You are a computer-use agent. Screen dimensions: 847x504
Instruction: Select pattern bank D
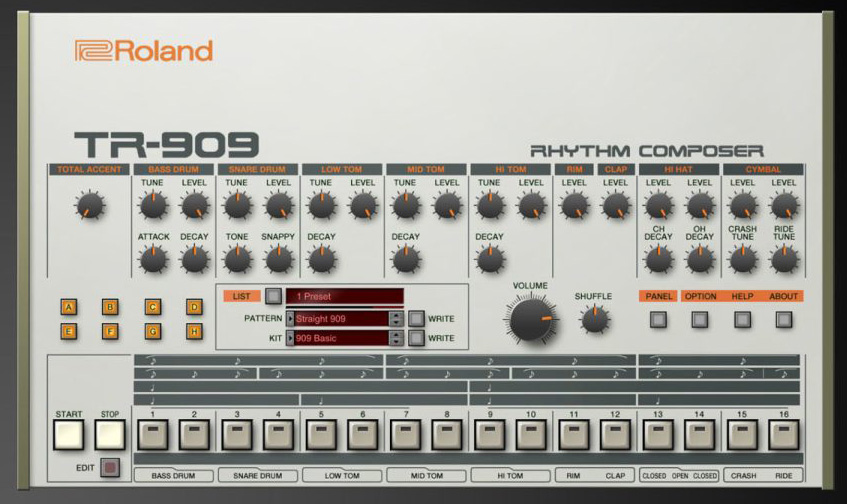click(x=194, y=307)
